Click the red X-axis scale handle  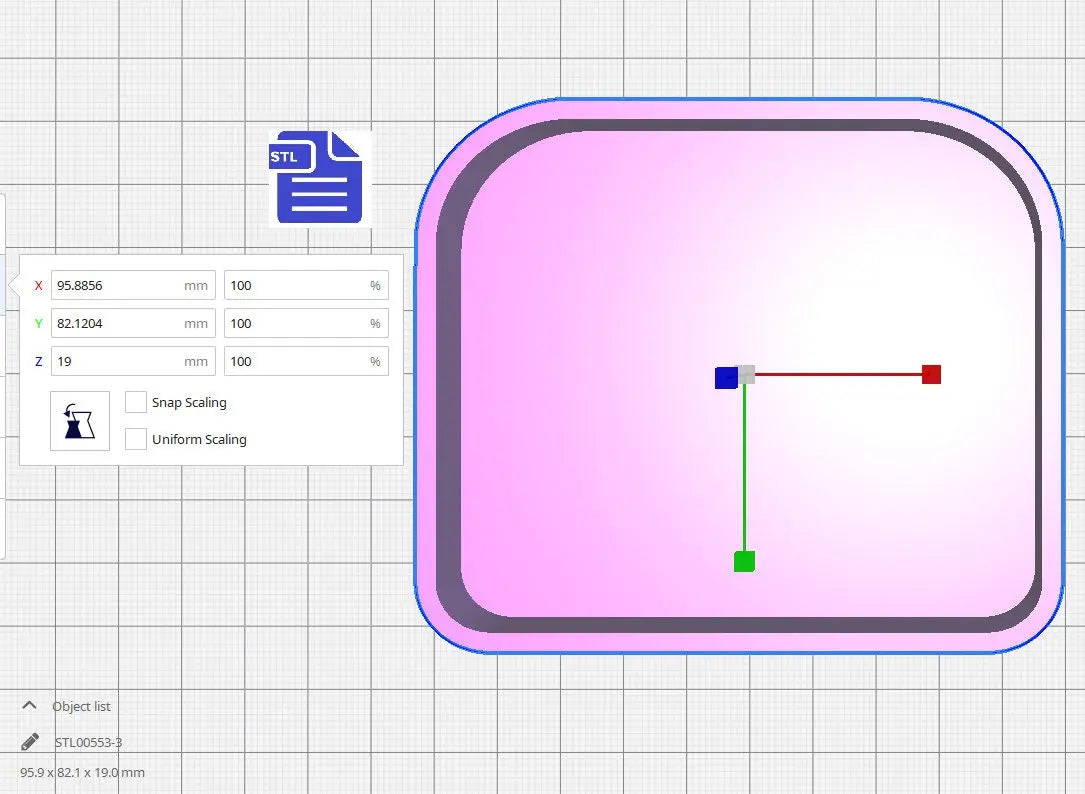pyautogui.click(x=931, y=374)
